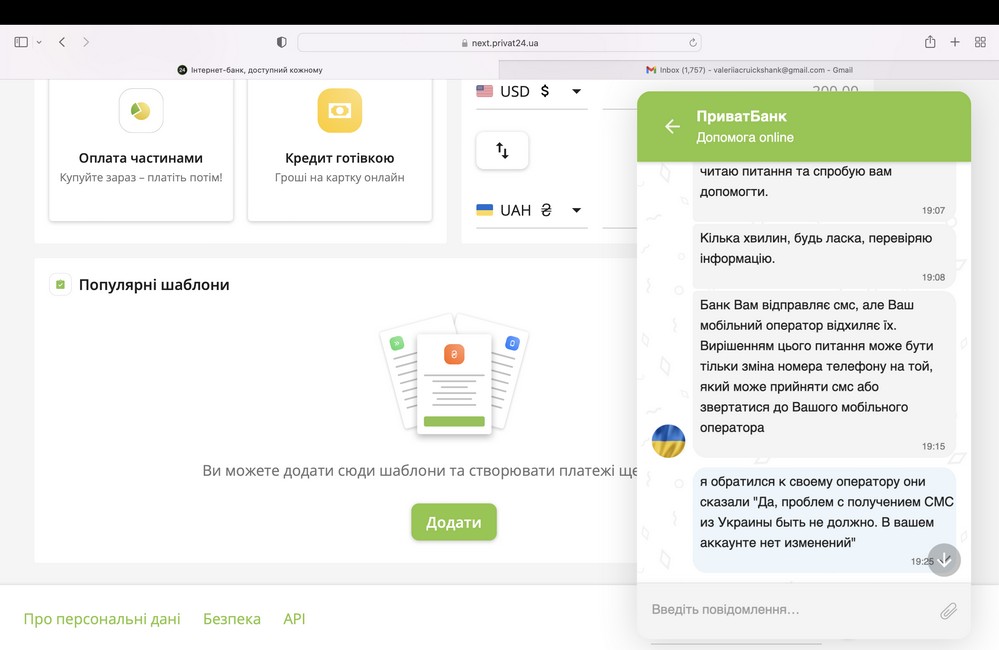Reload the page with the refresh icon

coord(693,43)
